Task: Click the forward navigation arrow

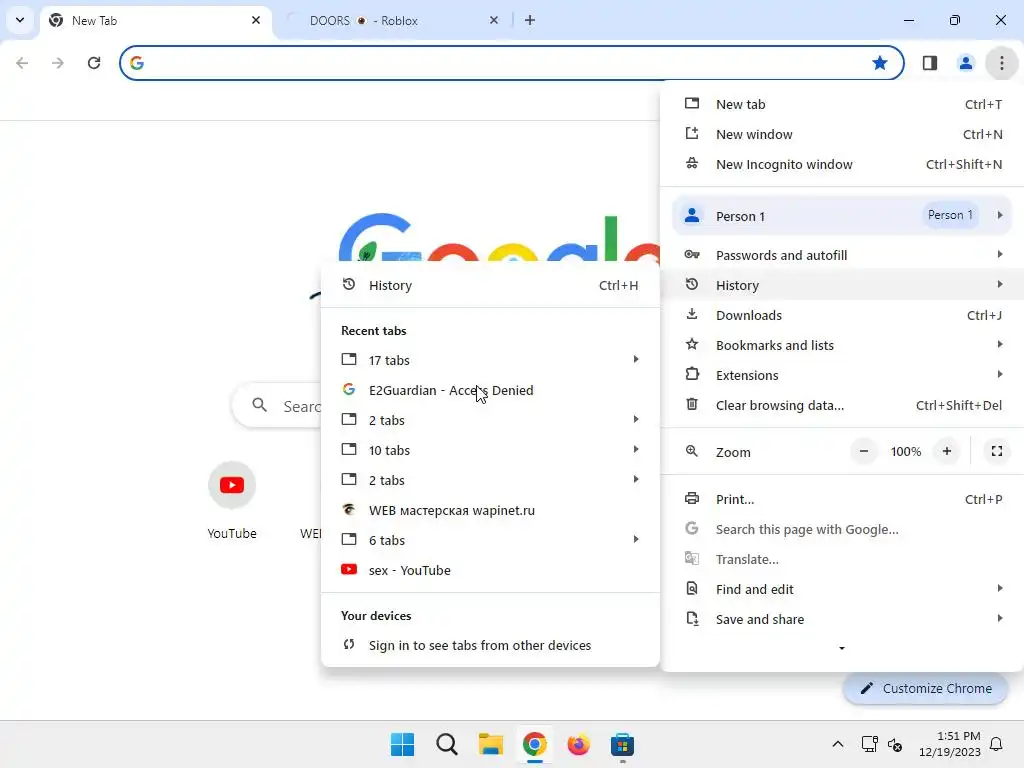Action: [58, 63]
